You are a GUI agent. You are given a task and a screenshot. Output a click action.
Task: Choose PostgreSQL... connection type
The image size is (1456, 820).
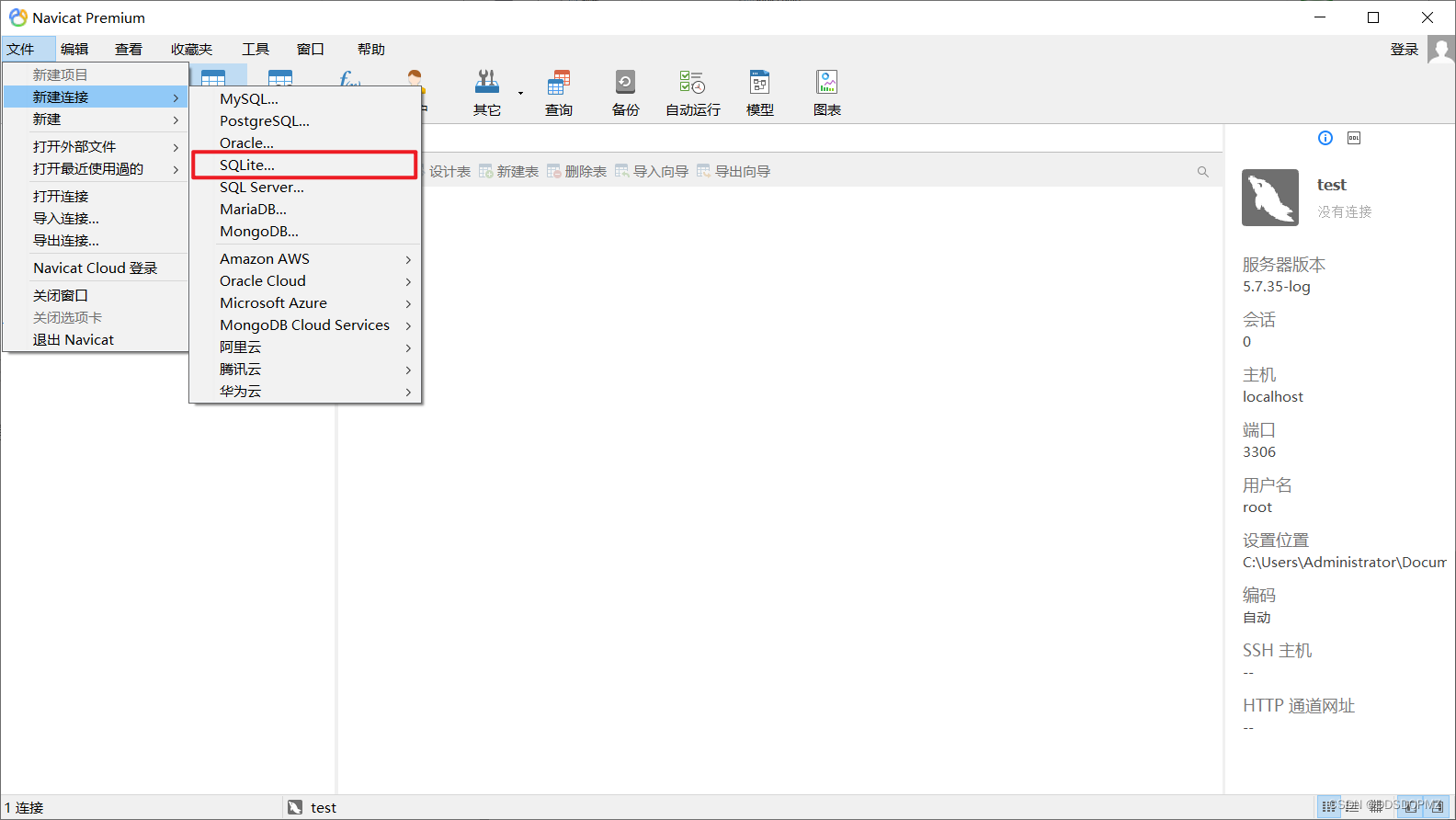tap(305, 121)
